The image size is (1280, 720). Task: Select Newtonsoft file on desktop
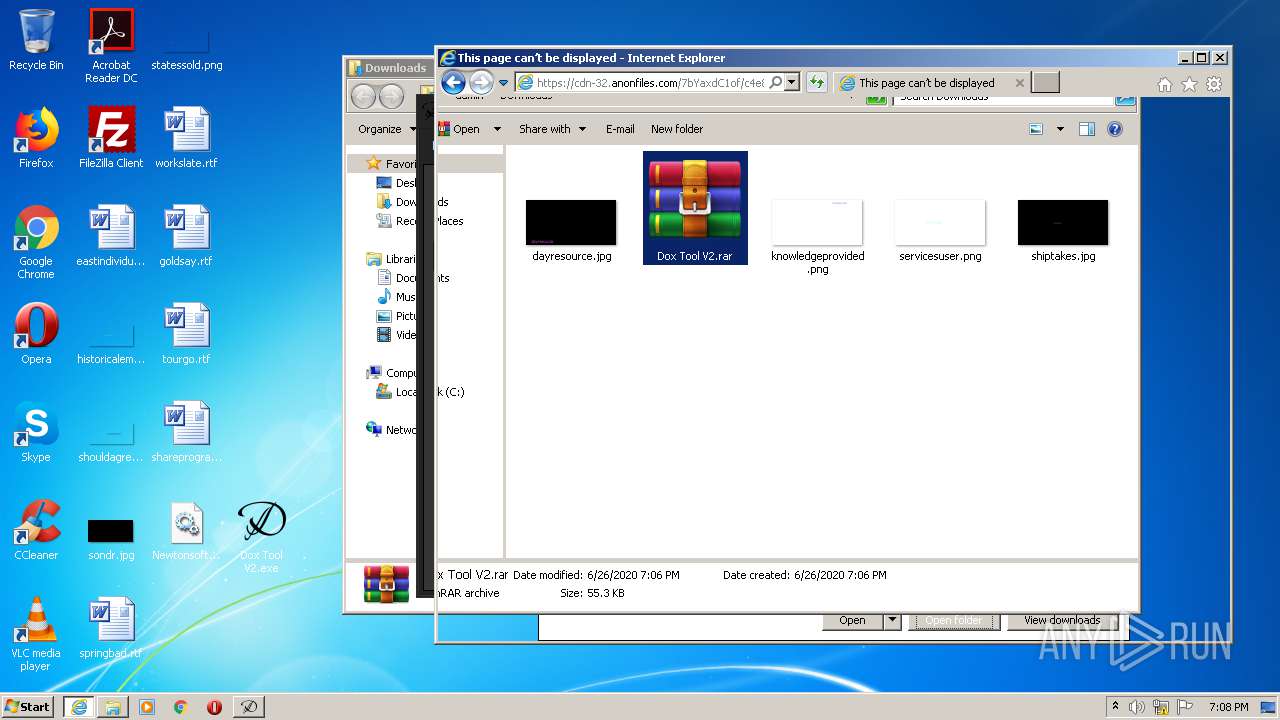coord(187,530)
